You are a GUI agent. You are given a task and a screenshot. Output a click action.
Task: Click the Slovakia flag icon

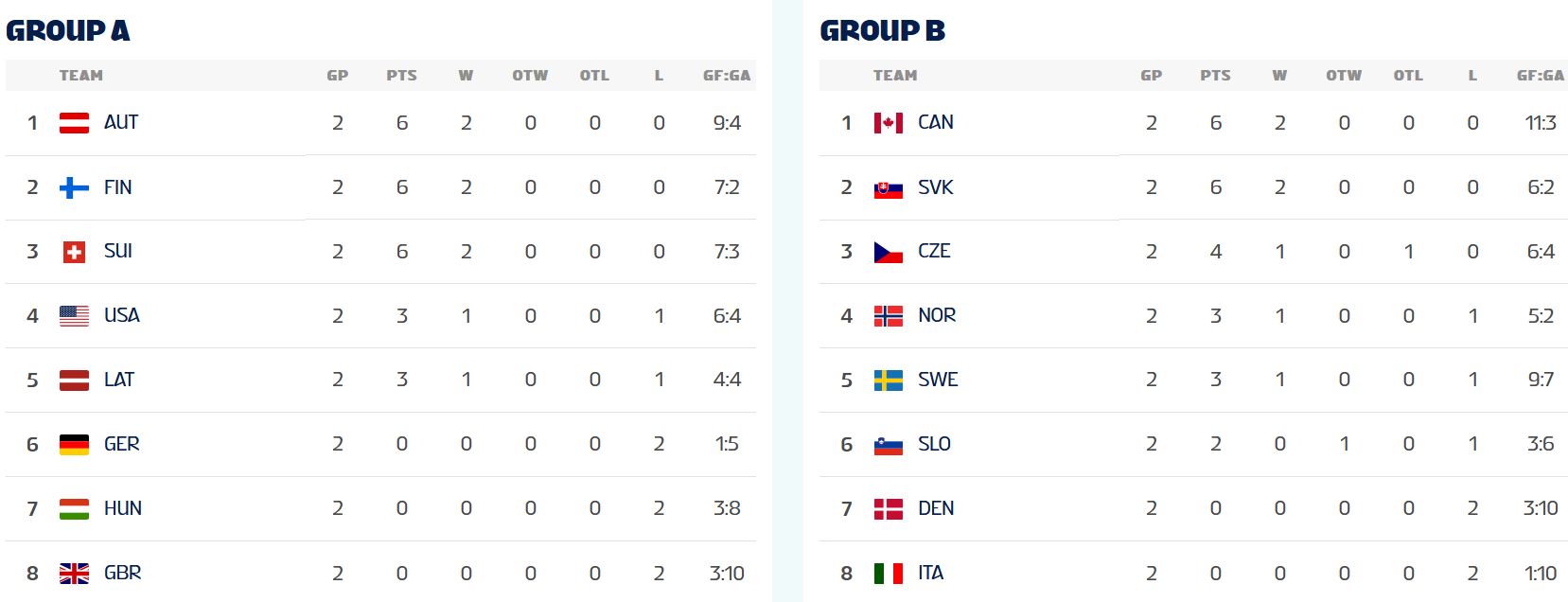tap(888, 187)
